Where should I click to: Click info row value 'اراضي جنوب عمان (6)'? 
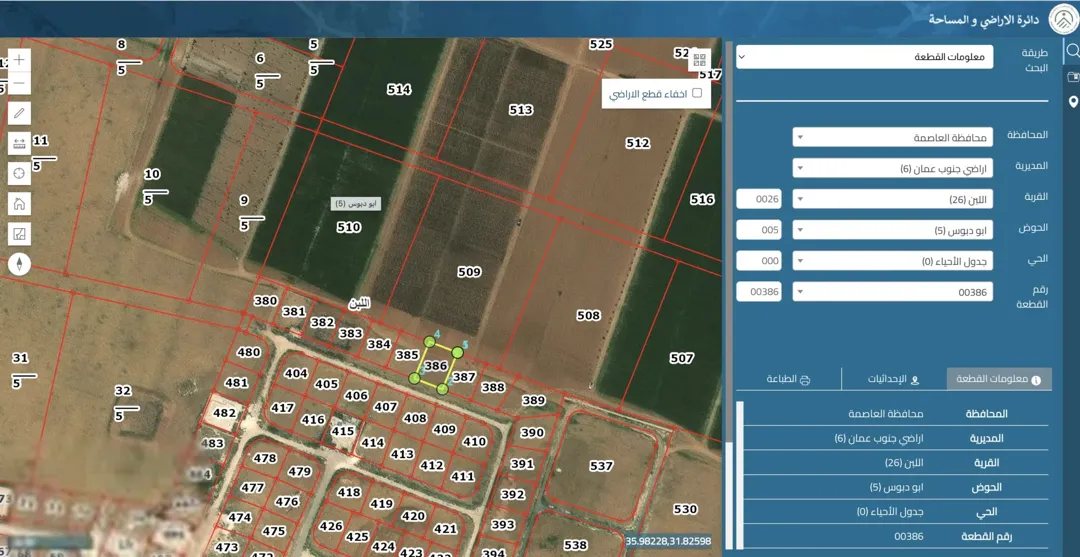tap(879, 438)
